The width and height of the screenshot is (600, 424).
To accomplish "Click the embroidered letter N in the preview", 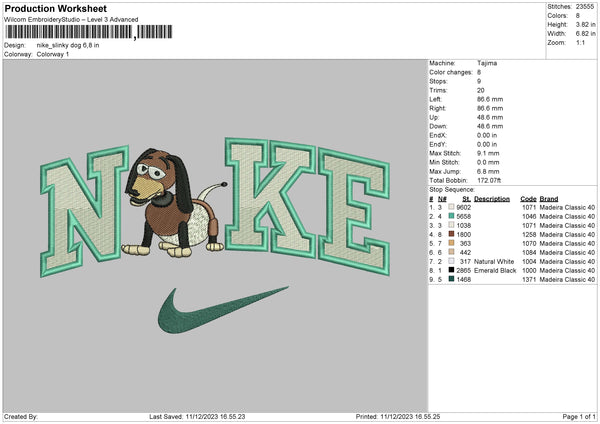I will [84, 210].
